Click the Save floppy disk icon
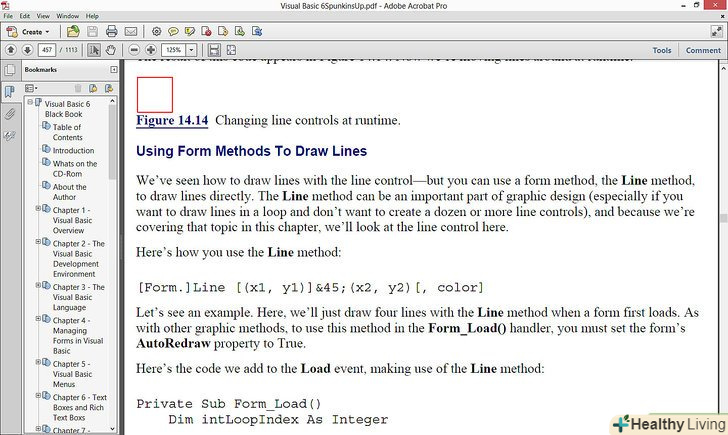This screenshot has height=435, width=728. (92, 32)
